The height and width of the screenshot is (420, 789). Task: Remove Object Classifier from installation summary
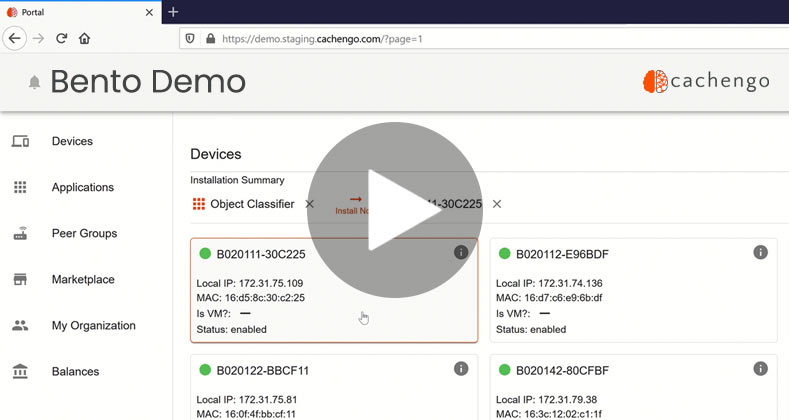click(309, 204)
